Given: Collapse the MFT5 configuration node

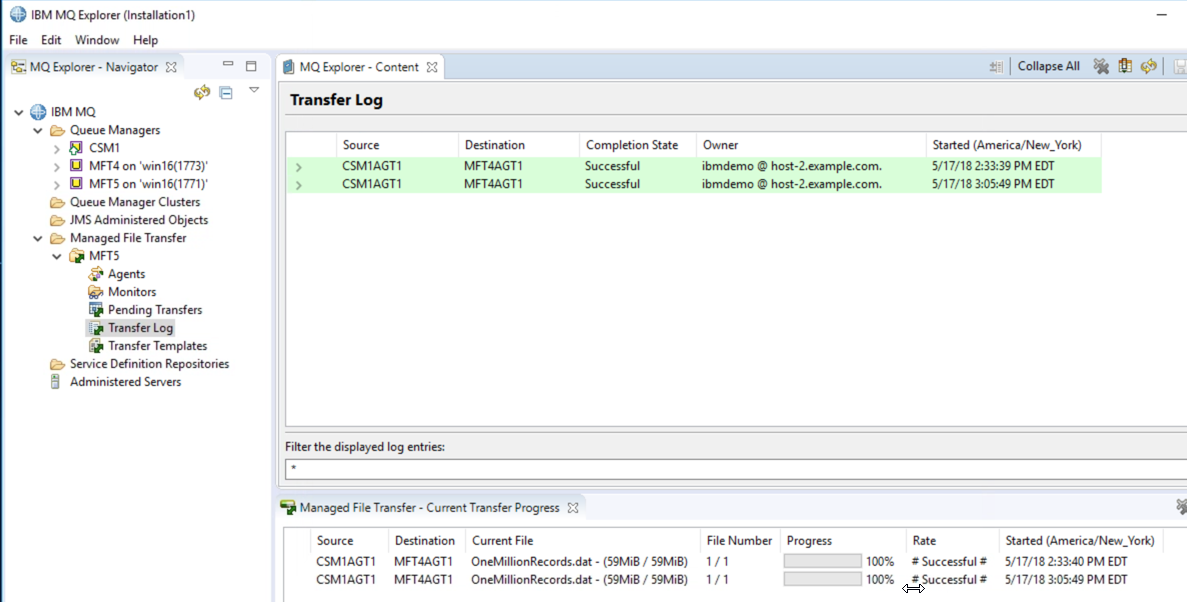Looking at the screenshot, I should point(57,257).
